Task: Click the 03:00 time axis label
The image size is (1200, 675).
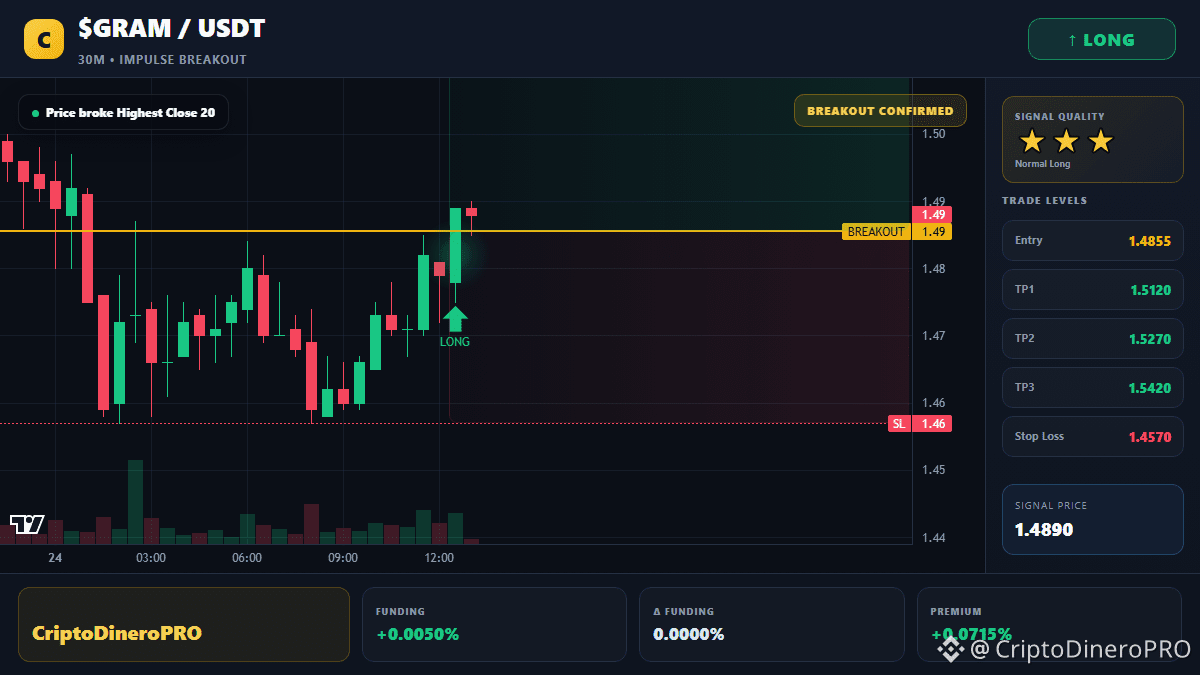Action: pyautogui.click(x=151, y=558)
